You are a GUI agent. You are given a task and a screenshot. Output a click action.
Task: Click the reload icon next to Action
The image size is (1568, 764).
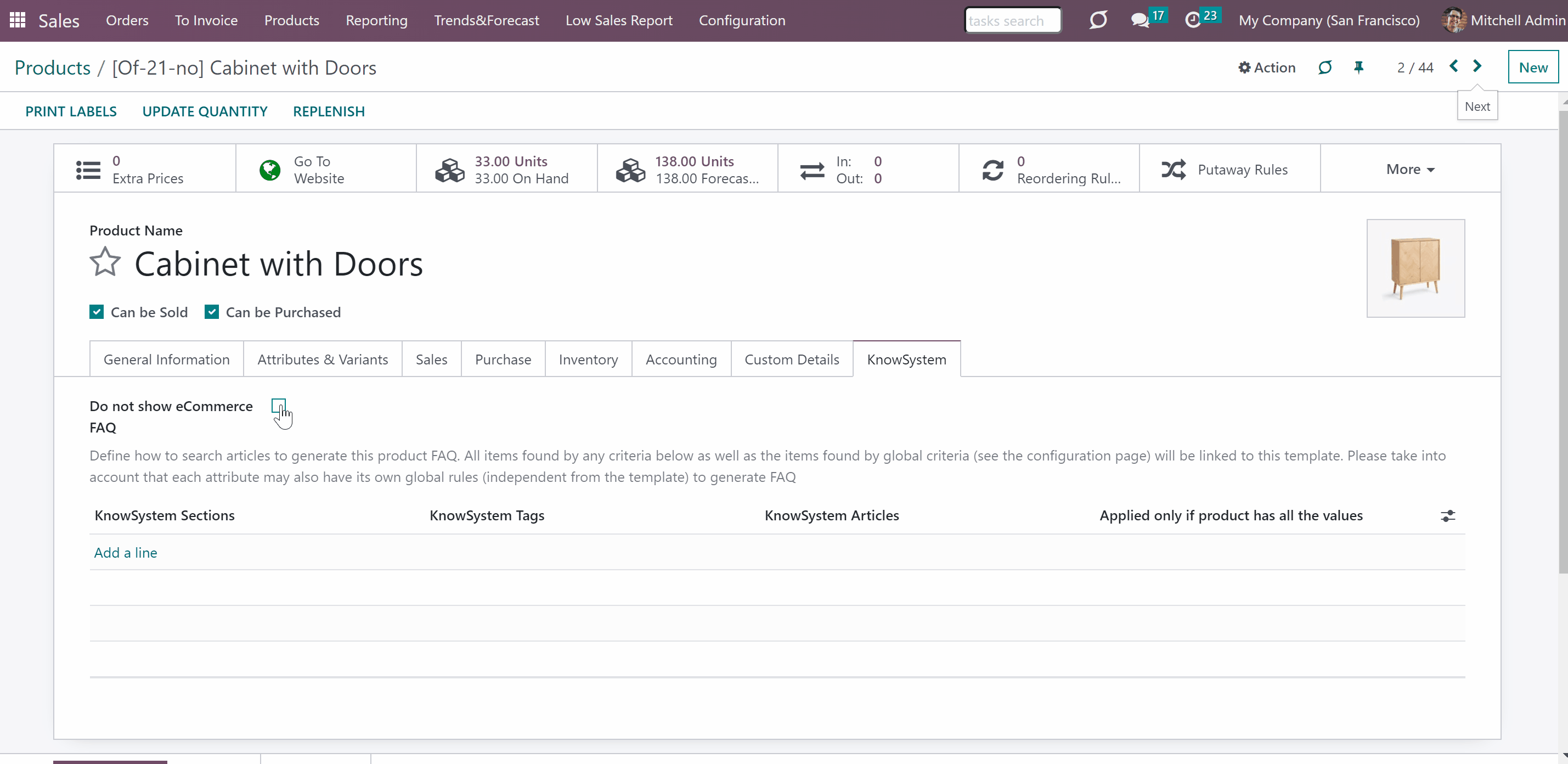point(1324,67)
